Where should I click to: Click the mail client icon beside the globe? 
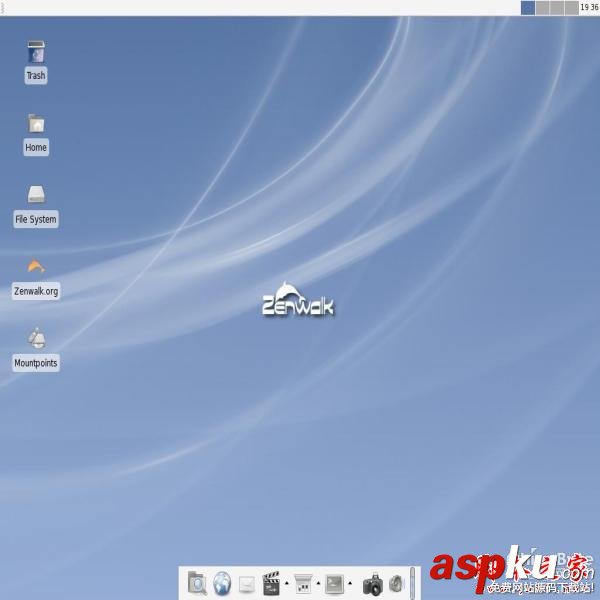247,584
